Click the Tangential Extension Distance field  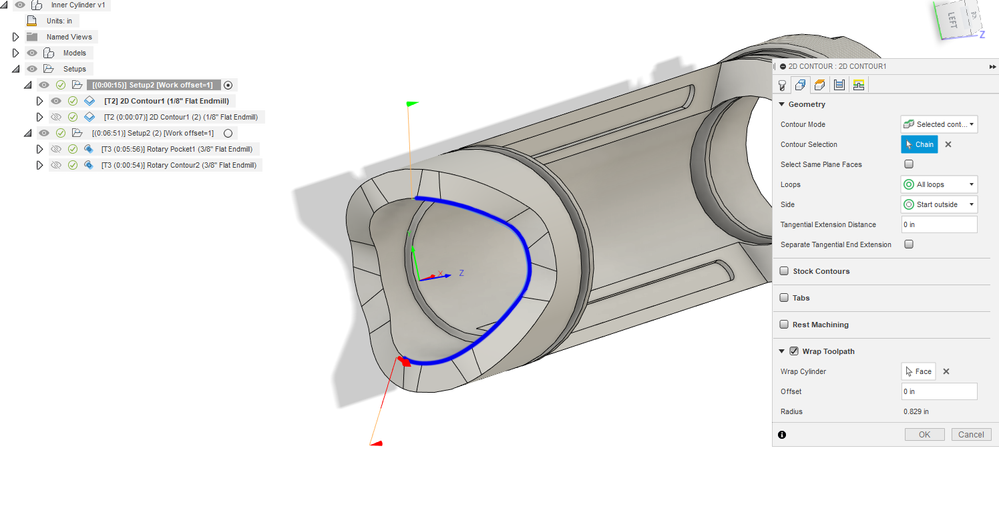[x=938, y=224]
